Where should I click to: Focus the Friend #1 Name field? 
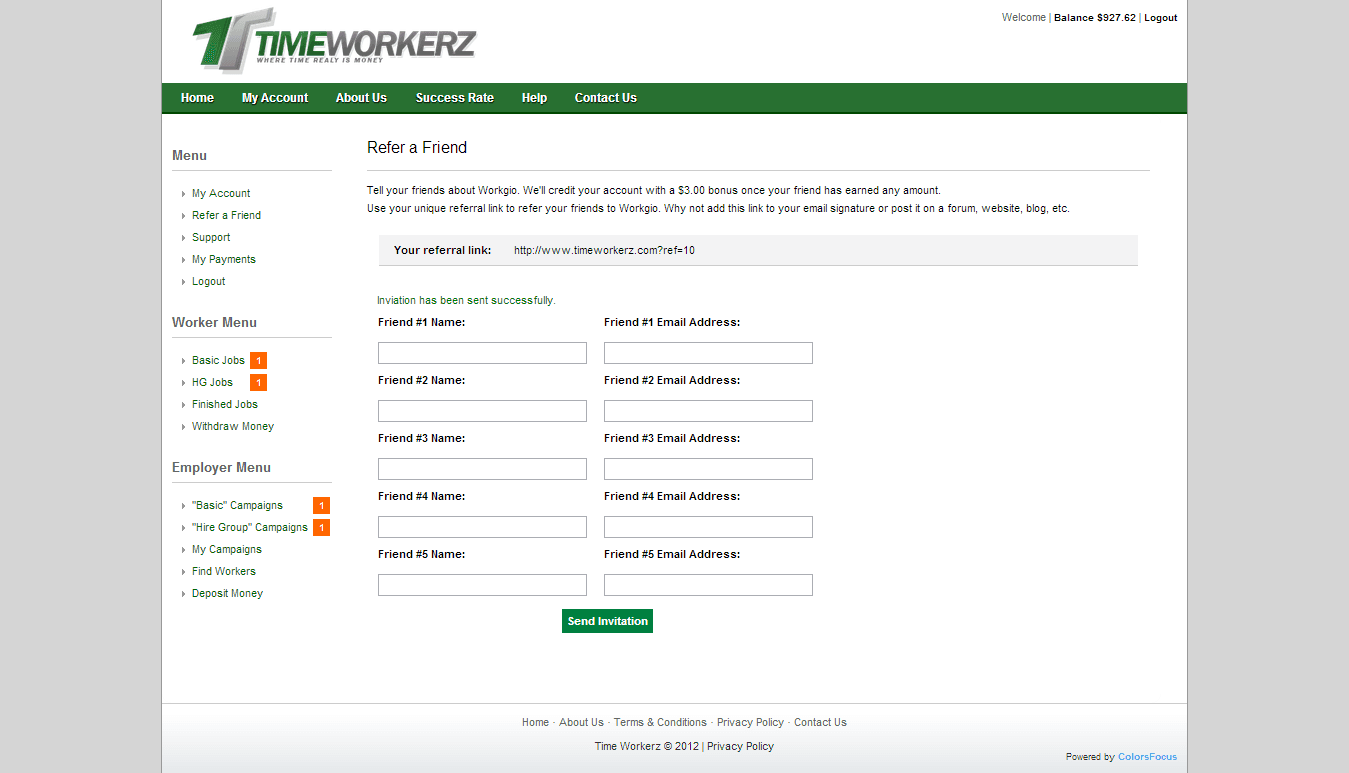tap(482, 353)
